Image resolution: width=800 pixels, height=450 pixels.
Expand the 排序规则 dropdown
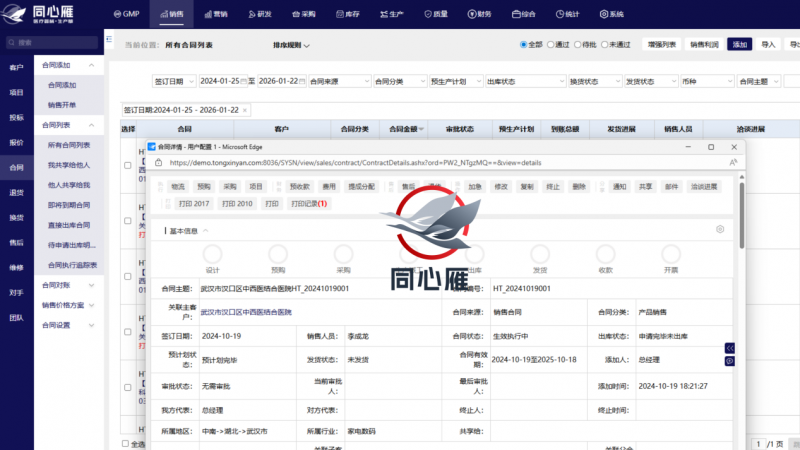pos(292,46)
